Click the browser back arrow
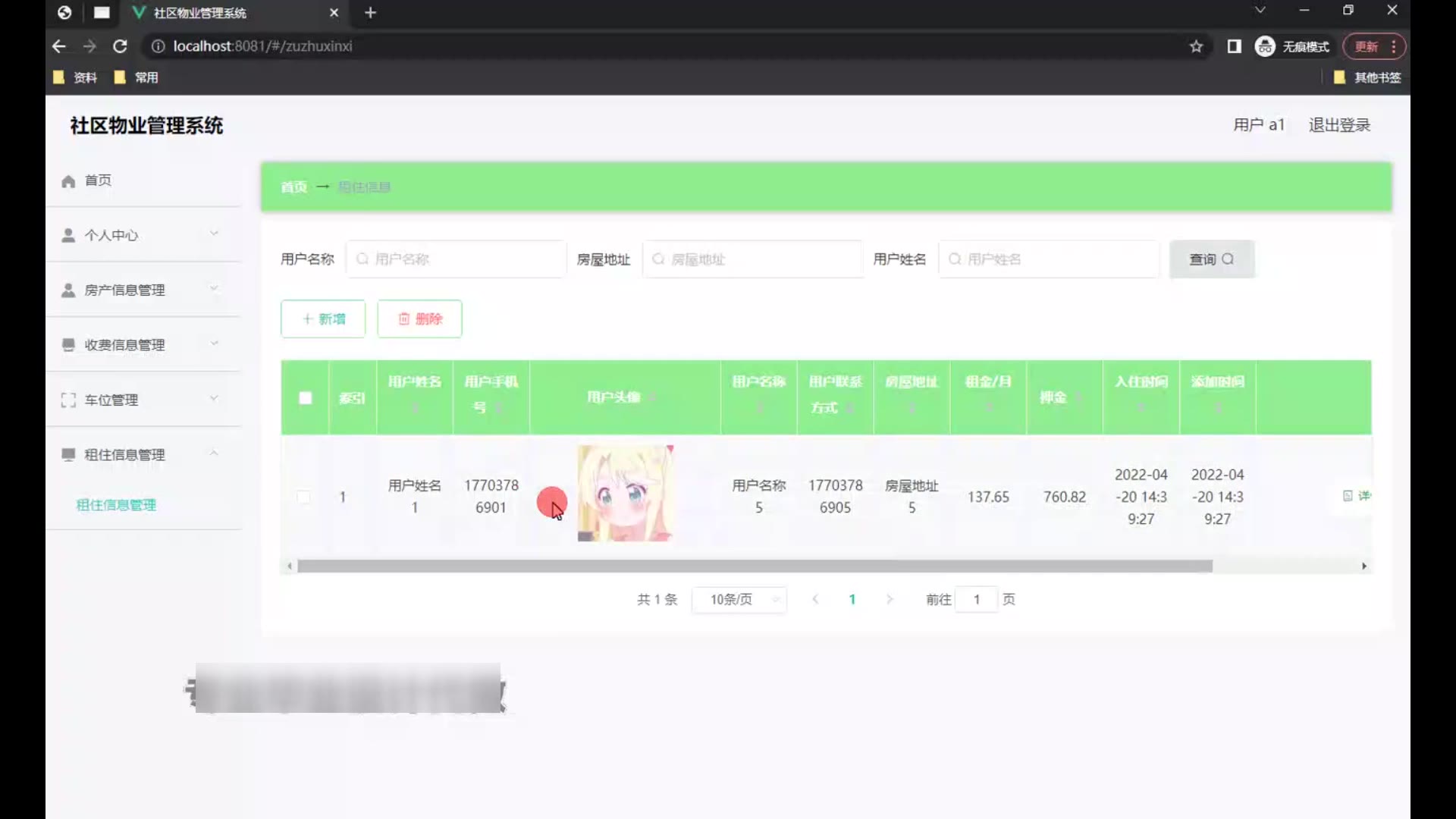The width and height of the screenshot is (1456, 819). (59, 47)
